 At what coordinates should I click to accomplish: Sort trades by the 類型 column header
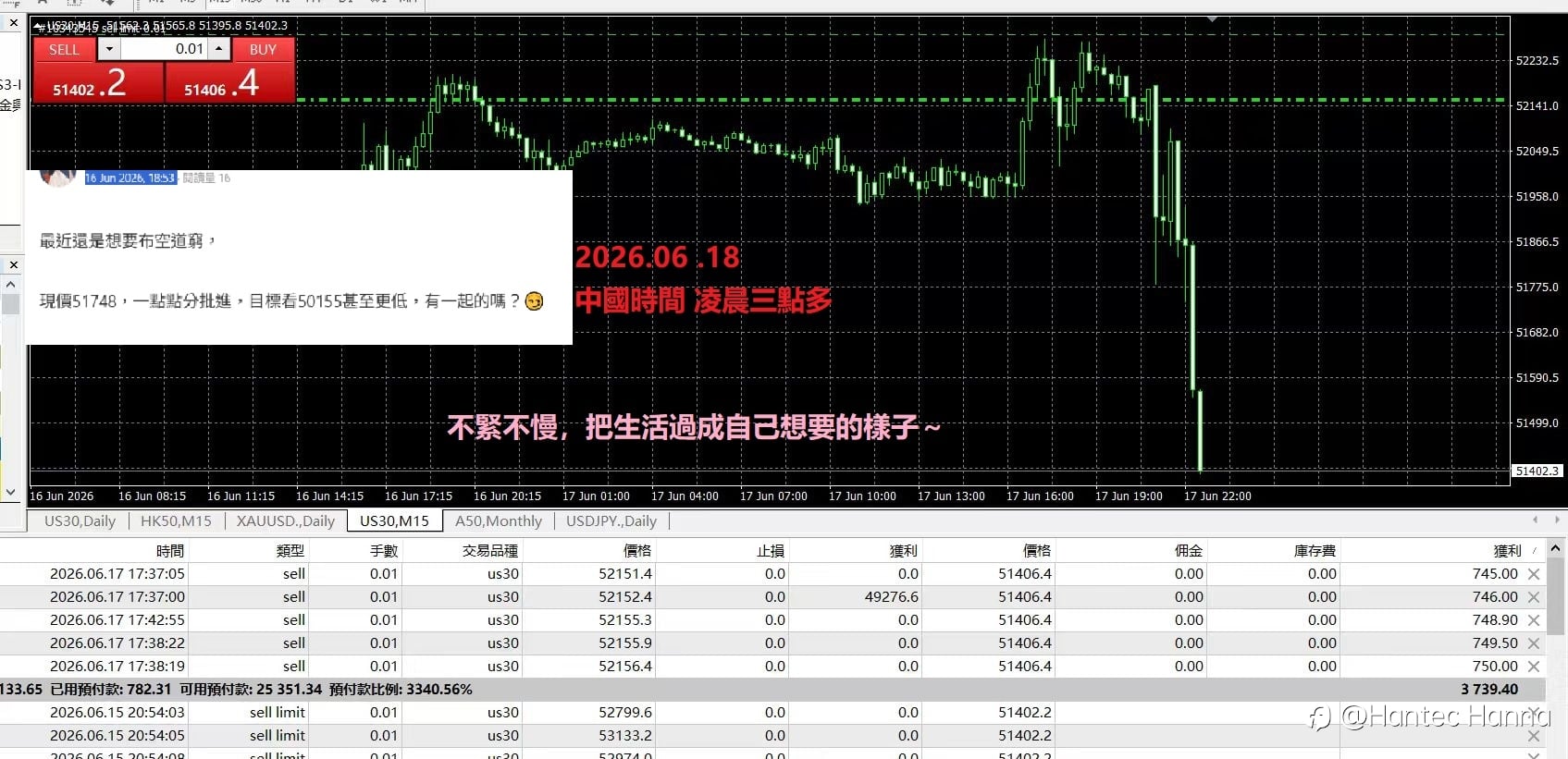point(290,551)
